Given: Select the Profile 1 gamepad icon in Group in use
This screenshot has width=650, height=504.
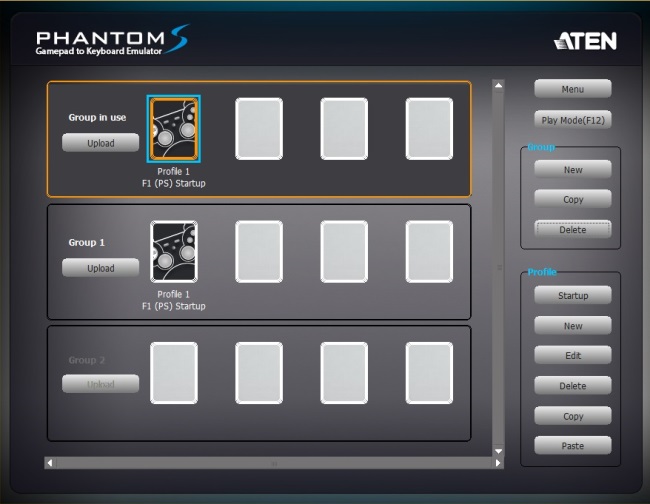Looking at the screenshot, I should tap(174, 129).
